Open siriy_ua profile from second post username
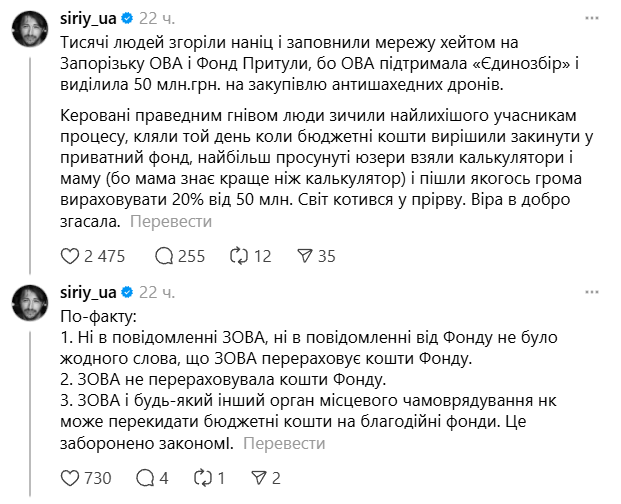This screenshot has height=504, width=621. (88, 292)
